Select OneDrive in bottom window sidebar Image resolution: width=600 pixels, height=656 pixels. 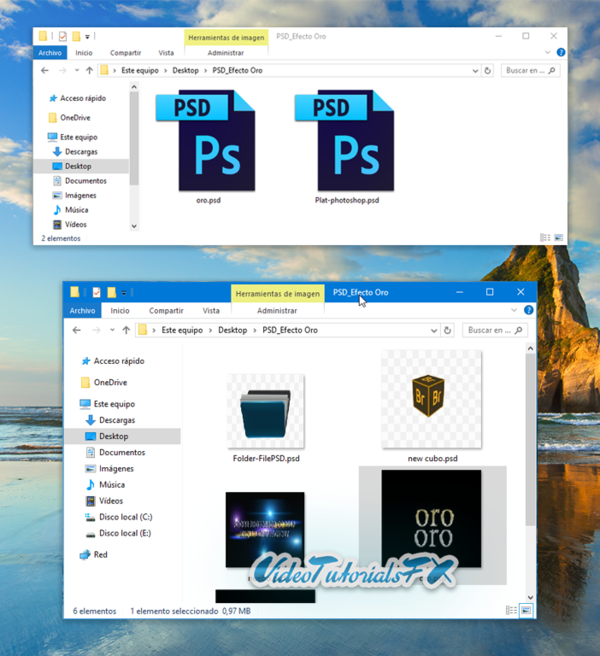coord(104,382)
